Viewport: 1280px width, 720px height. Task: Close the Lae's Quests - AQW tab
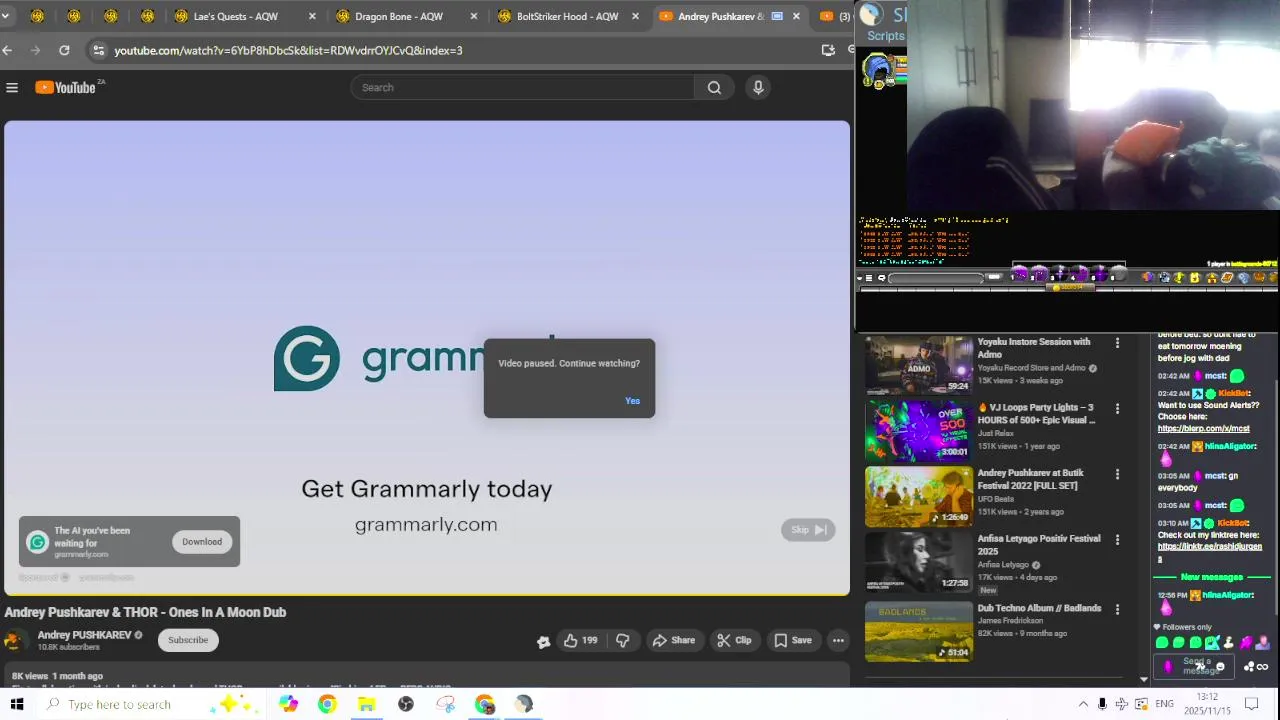(312, 16)
